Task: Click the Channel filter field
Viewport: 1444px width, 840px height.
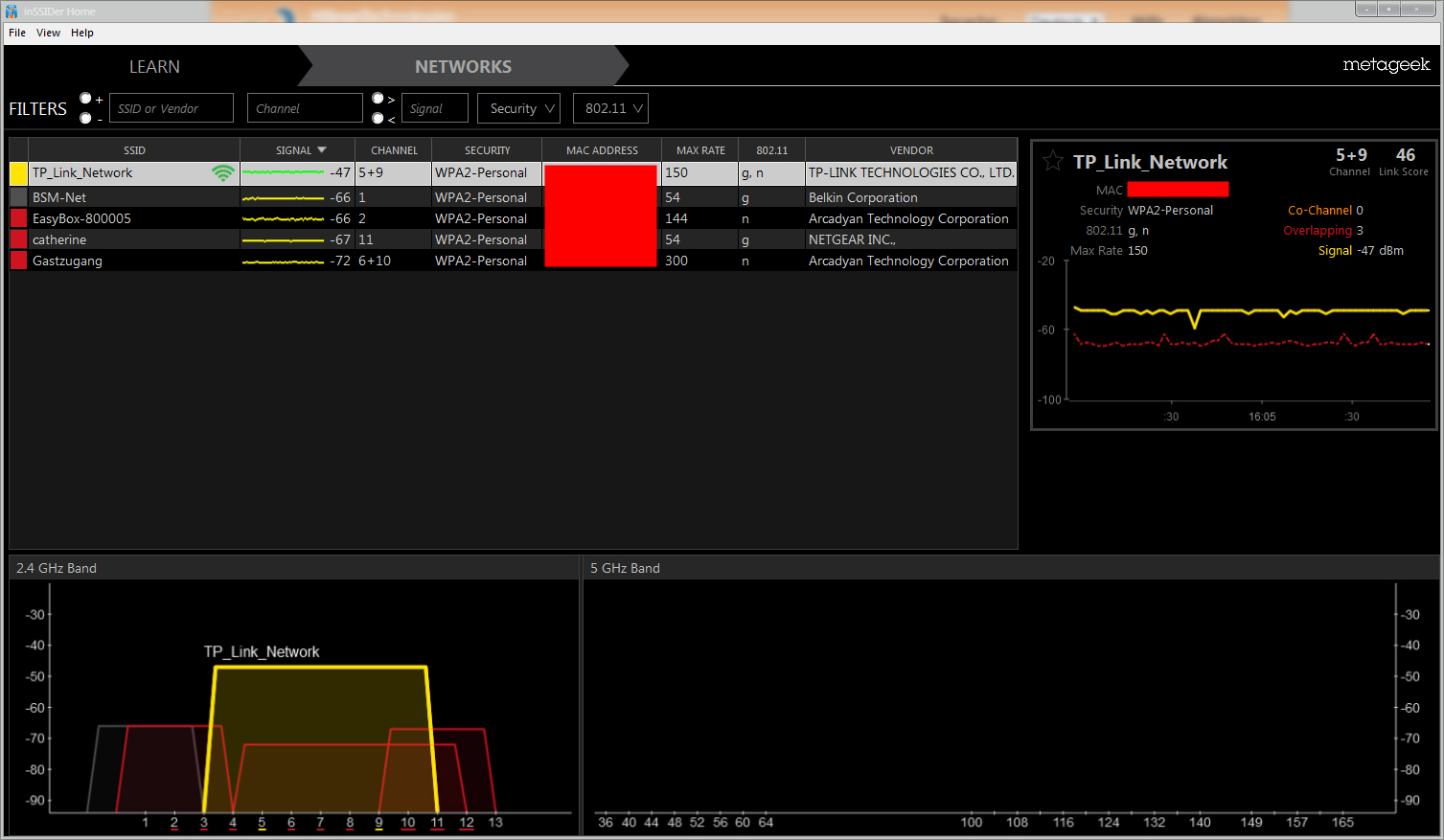Action: pyautogui.click(x=305, y=108)
